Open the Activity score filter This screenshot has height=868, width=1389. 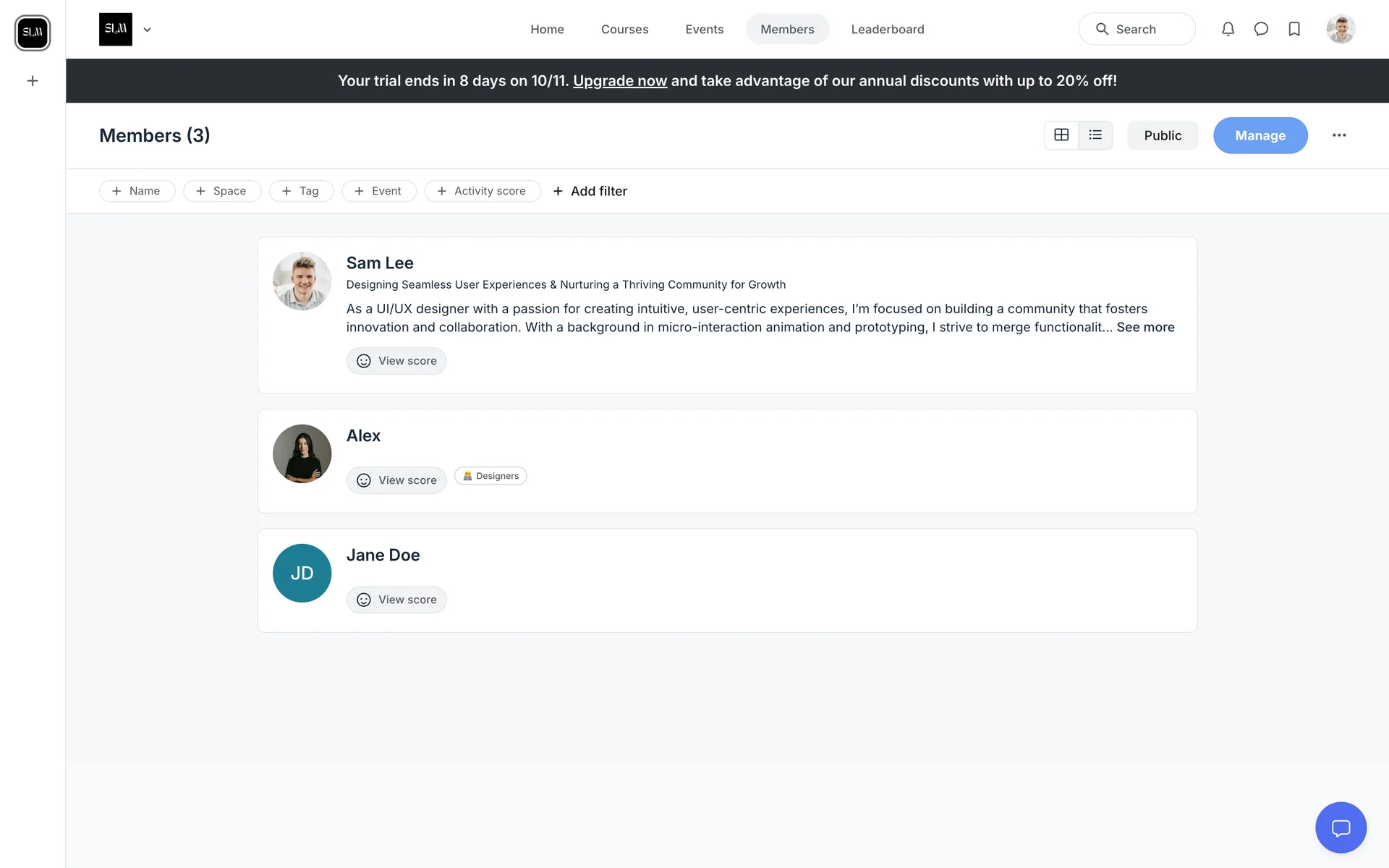click(x=483, y=191)
